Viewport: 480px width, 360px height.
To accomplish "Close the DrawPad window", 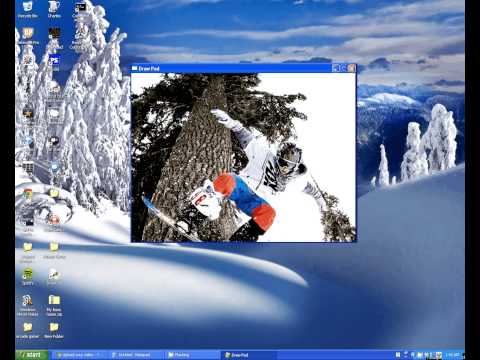I will click(351, 68).
